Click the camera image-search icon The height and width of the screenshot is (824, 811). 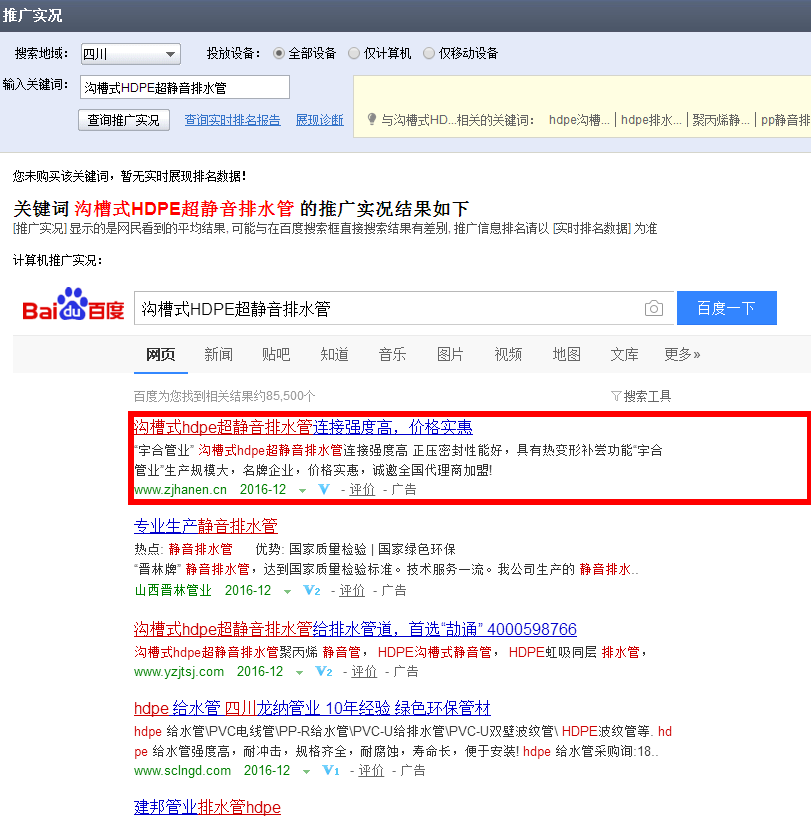[653, 308]
